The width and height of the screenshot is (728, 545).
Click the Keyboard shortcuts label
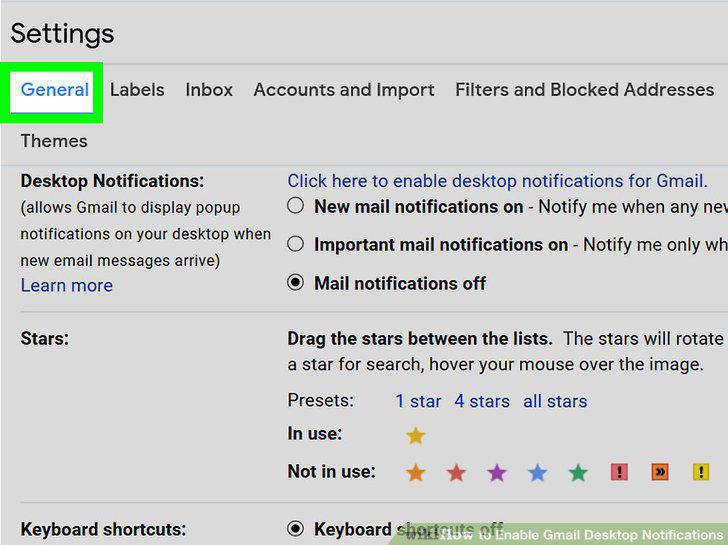pyautogui.click(x=104, y=529)
